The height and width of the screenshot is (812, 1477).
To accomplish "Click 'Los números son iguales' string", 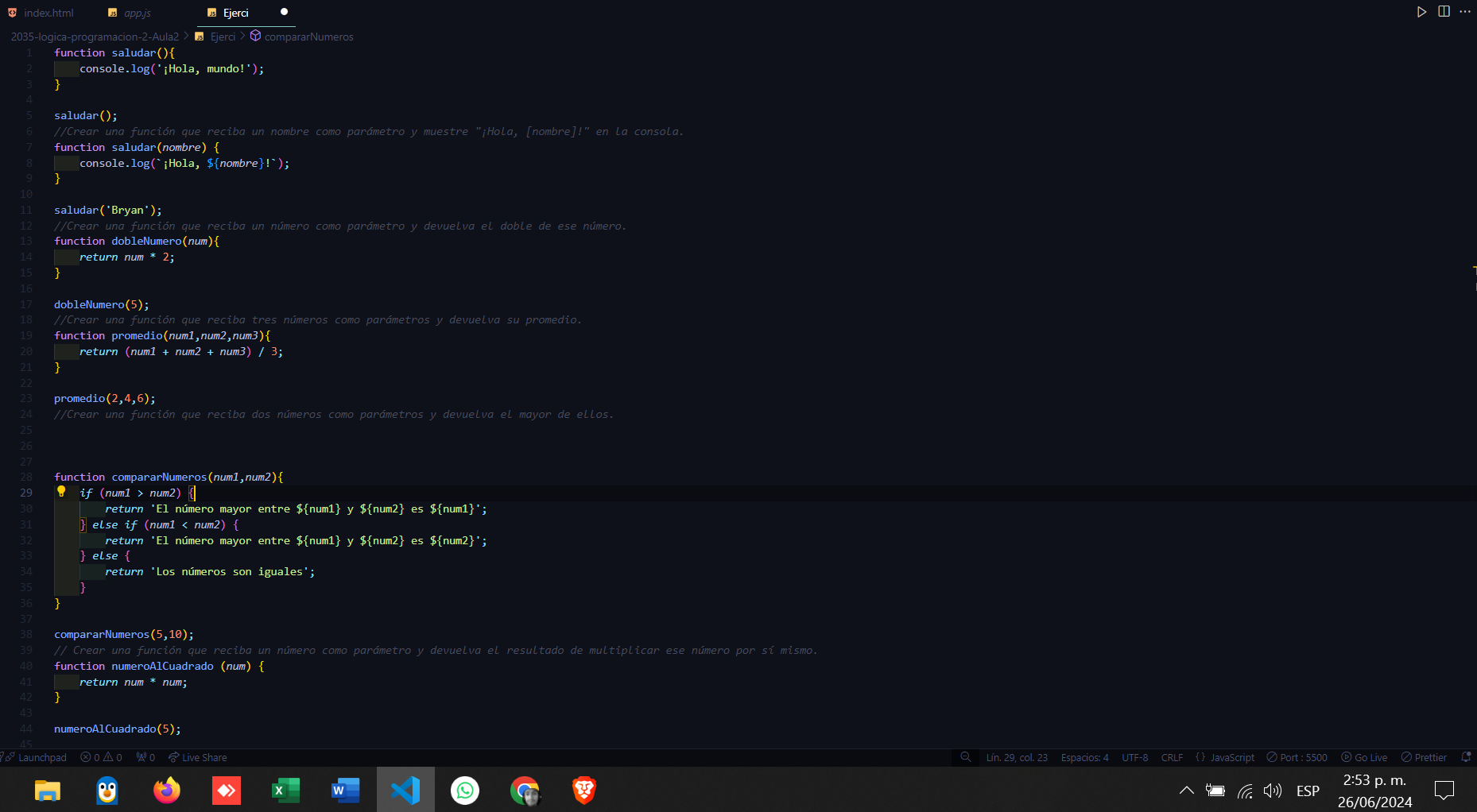I will click(230, 571).
